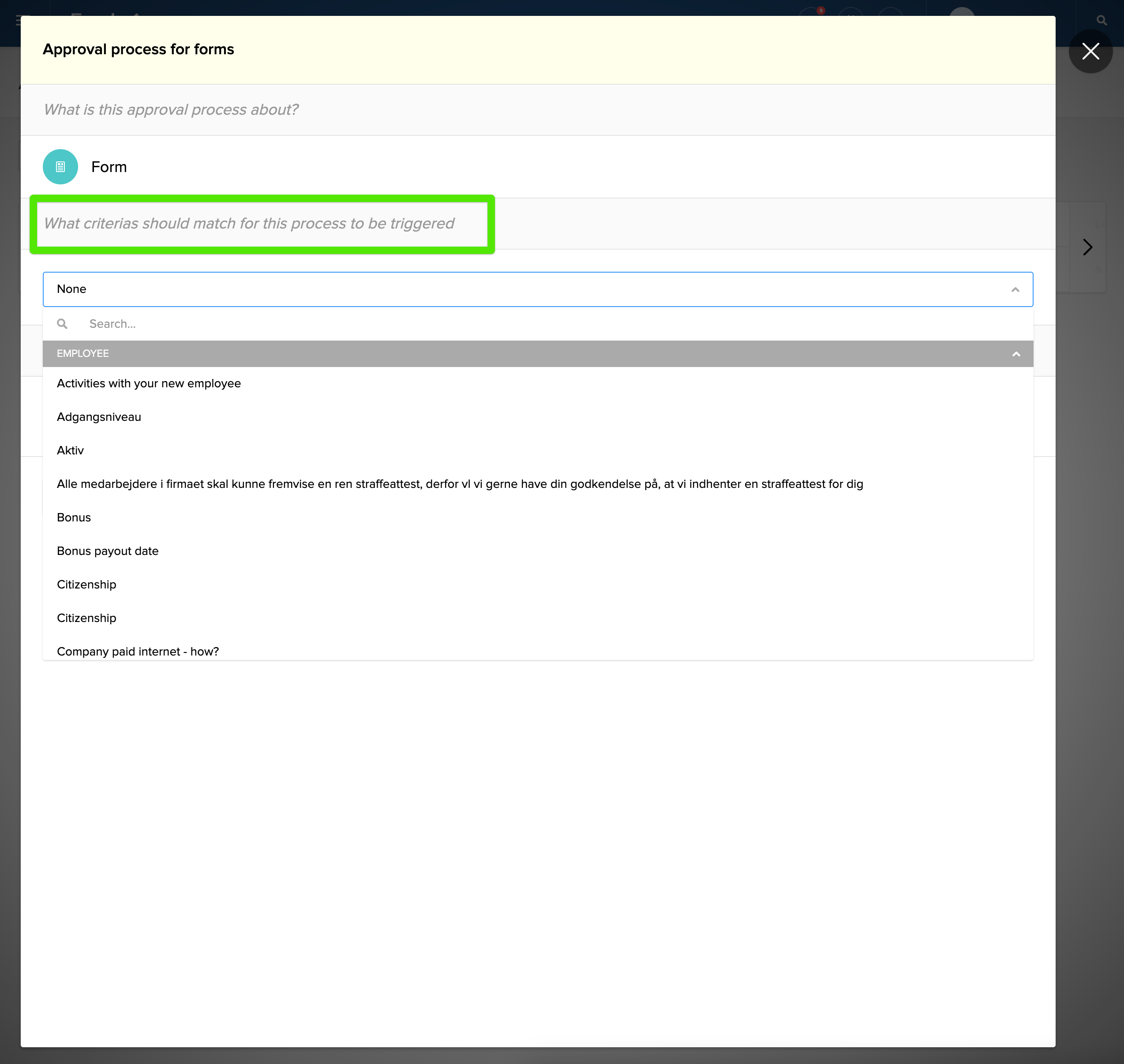Click the search magnifier icon in dropdown
1124x1064 pixels.
pos(62,324)
